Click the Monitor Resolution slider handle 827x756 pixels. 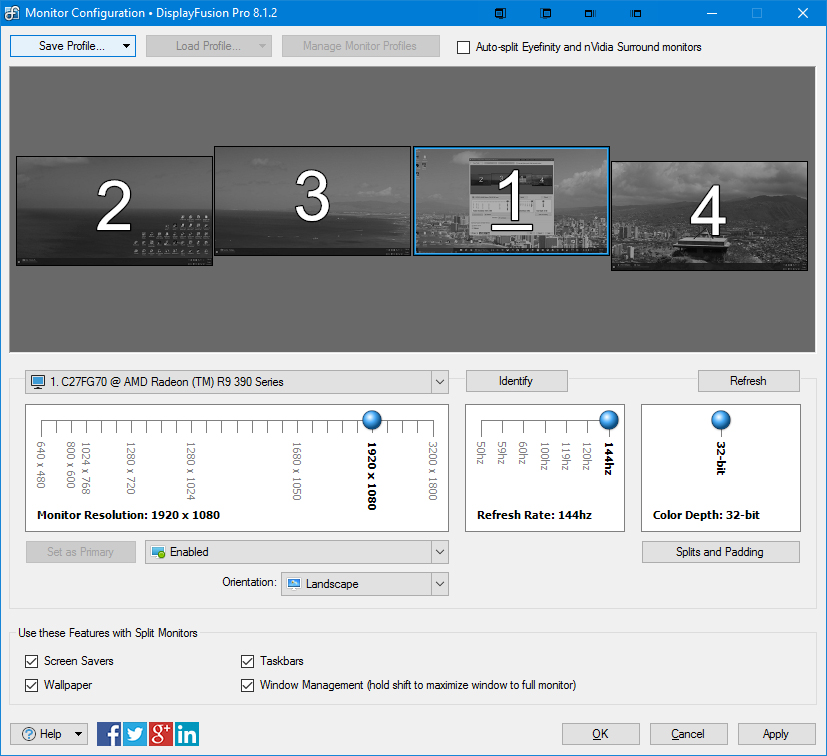tap(372, 420)
